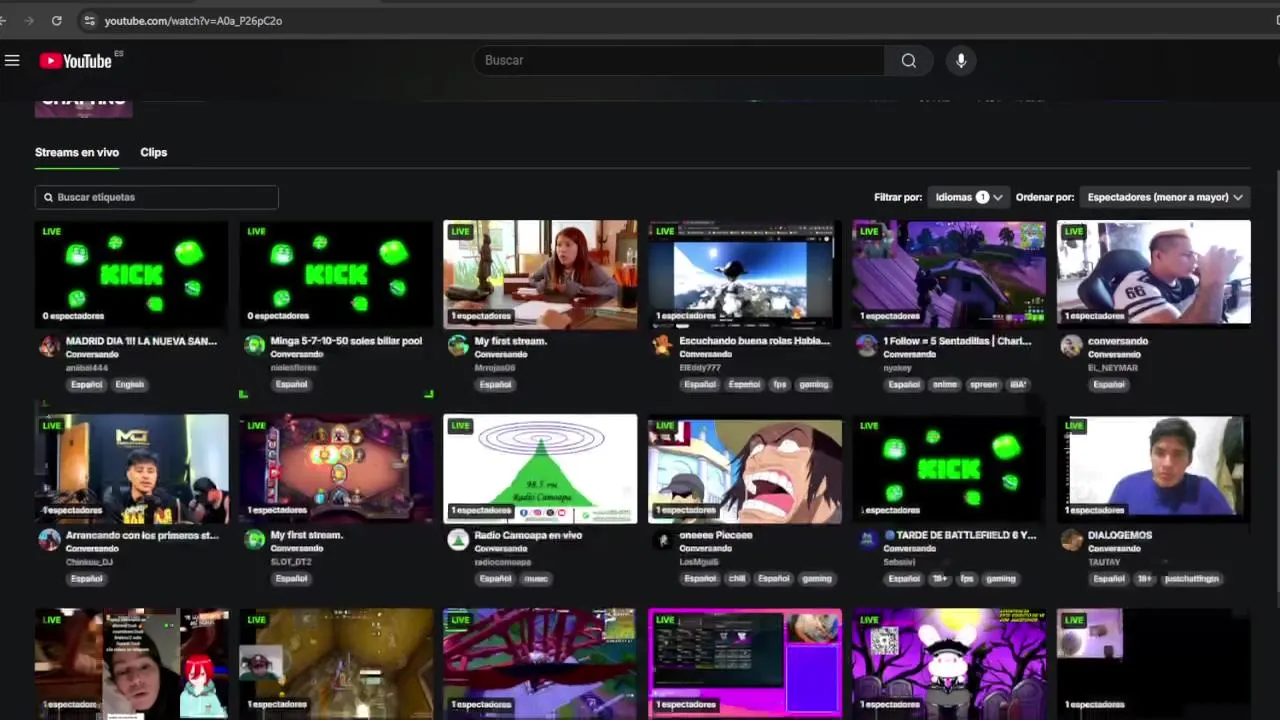Focus the Buscar etiquetas tag search field
Image resolution: width=1280 pixels, height=720 pixels.
coord(157,197)
